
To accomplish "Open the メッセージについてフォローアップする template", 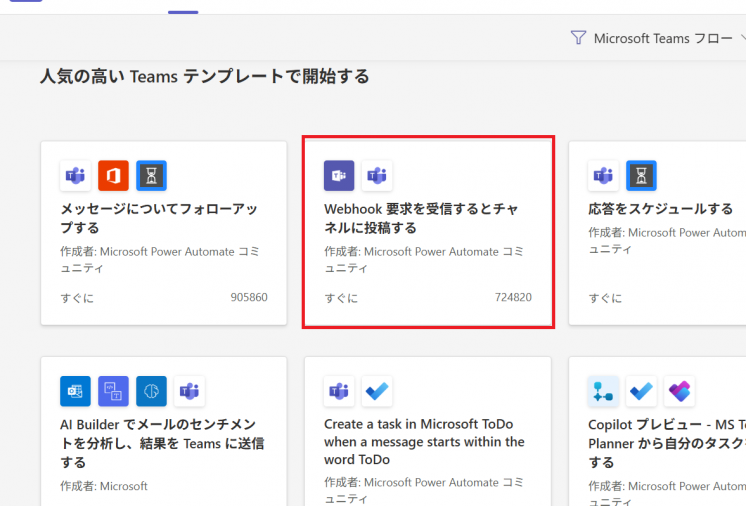I will (160, 218).
